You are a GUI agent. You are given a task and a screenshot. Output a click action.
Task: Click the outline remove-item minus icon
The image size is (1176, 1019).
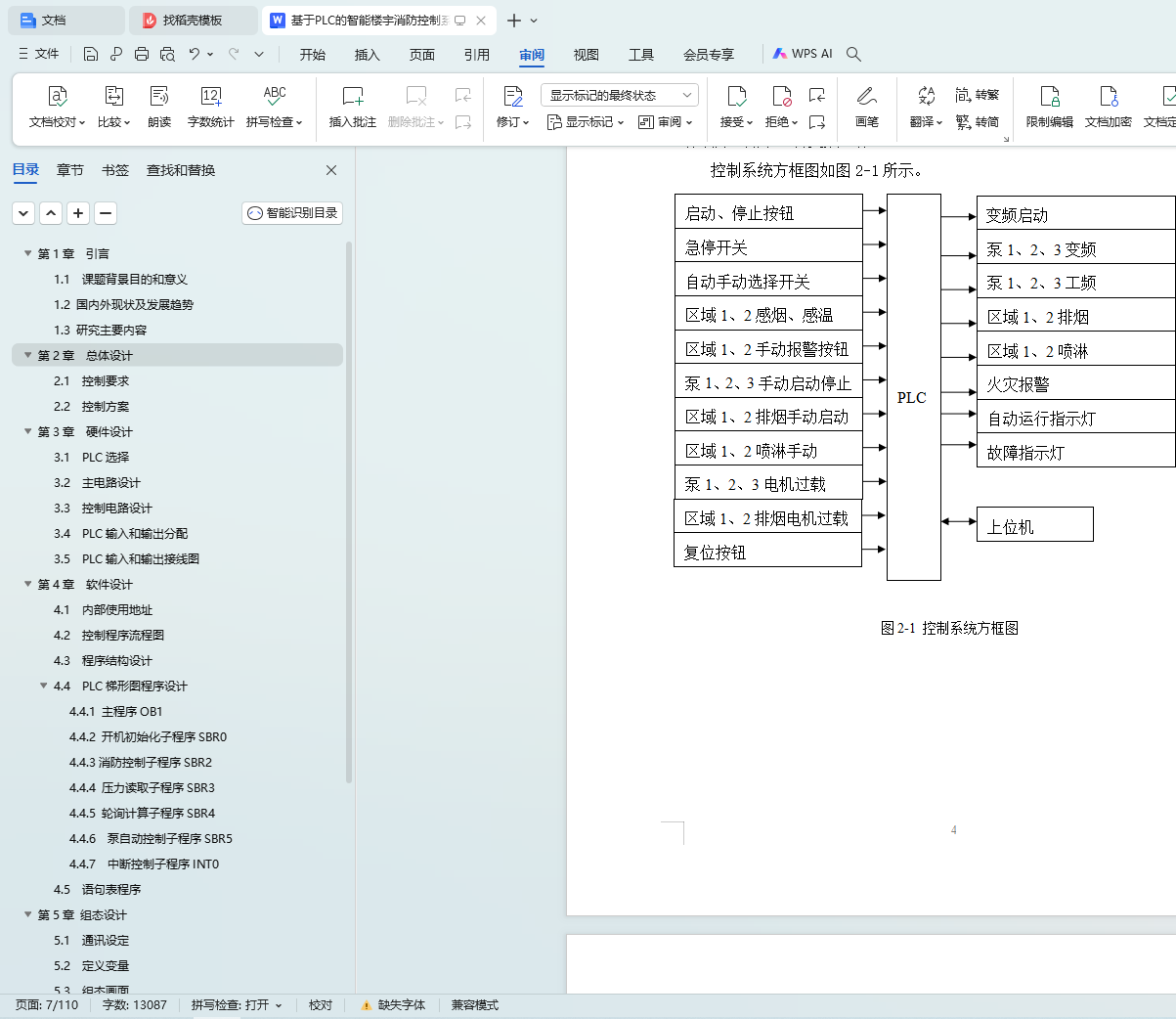pyautogui.click(x=106, y=212)
